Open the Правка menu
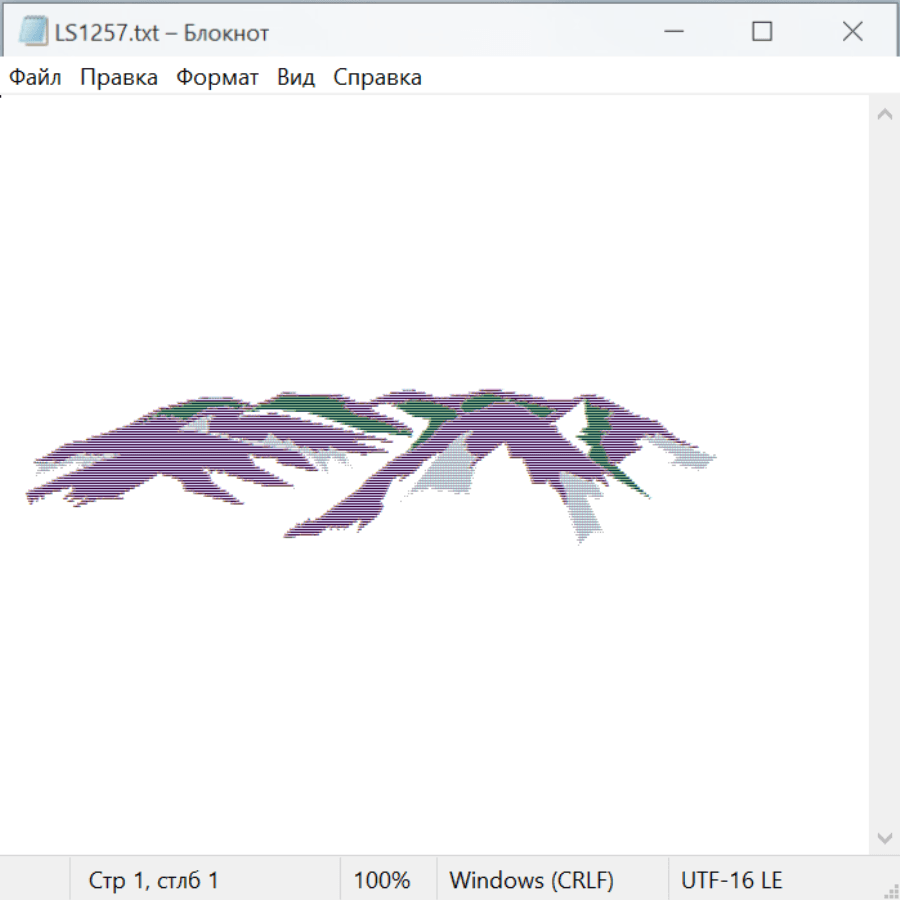Image resolution: width=900 pixels, height=900 pixels. [118, 78]
